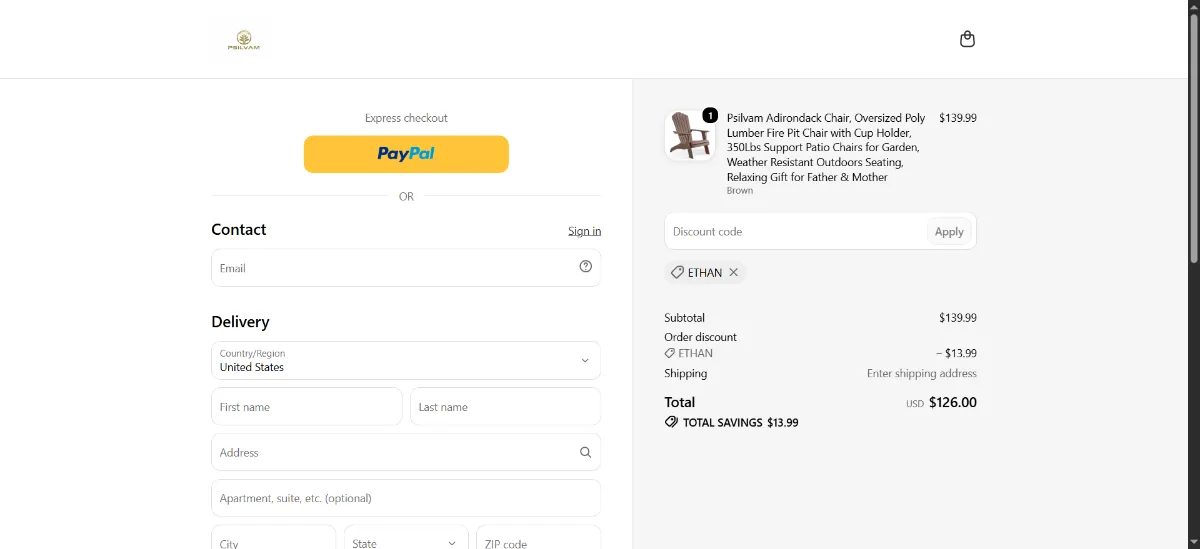The height and width of the screenshot is (549, 1200).
Task: Click the Apply discount button
Action: 949,231
